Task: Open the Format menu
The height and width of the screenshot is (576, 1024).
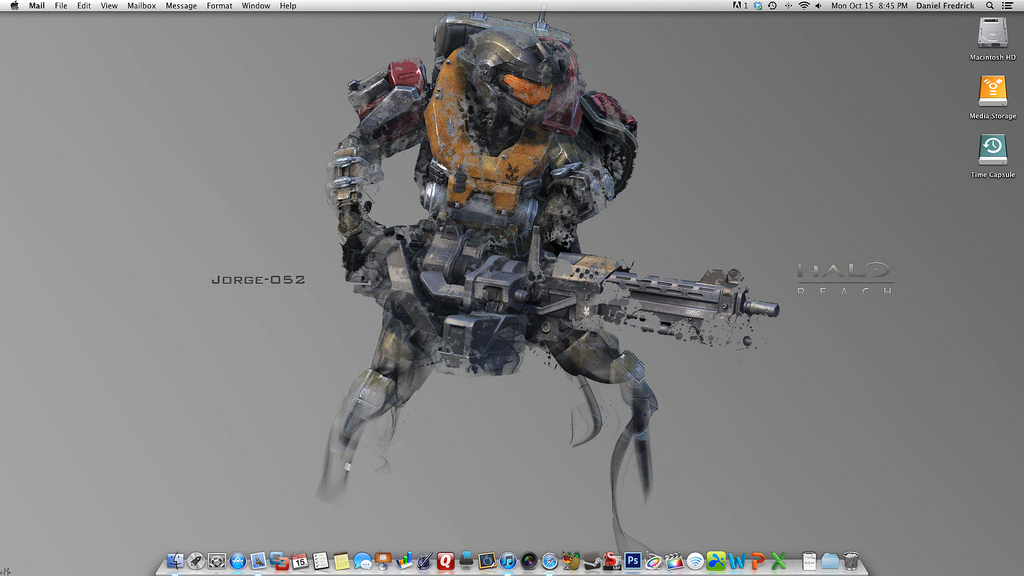Action: (219, 6)
